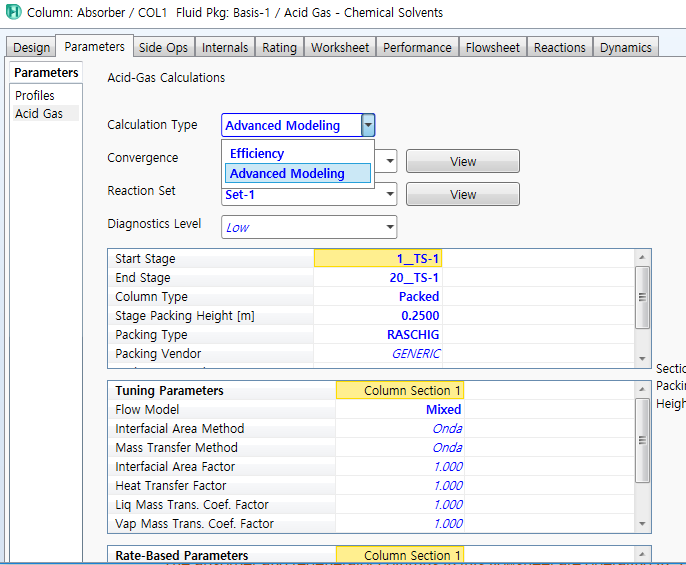This screenshot has width=686, height=565.
Task: Click scroll-down arrow of Tuning Parameters table
Action: click(642, 524)
